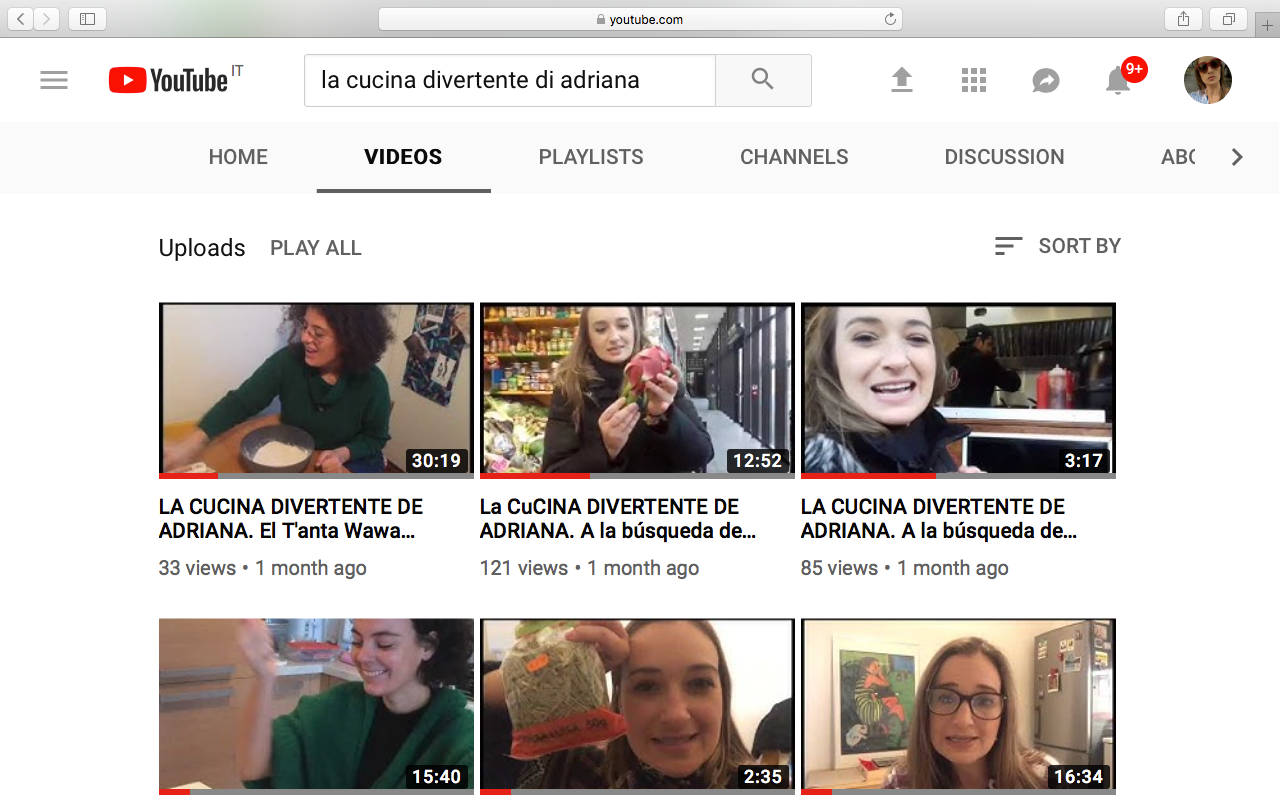Open the user account avatar
The width and height of the screenshot is (1280, 800).
click(x=1207, y=80)
